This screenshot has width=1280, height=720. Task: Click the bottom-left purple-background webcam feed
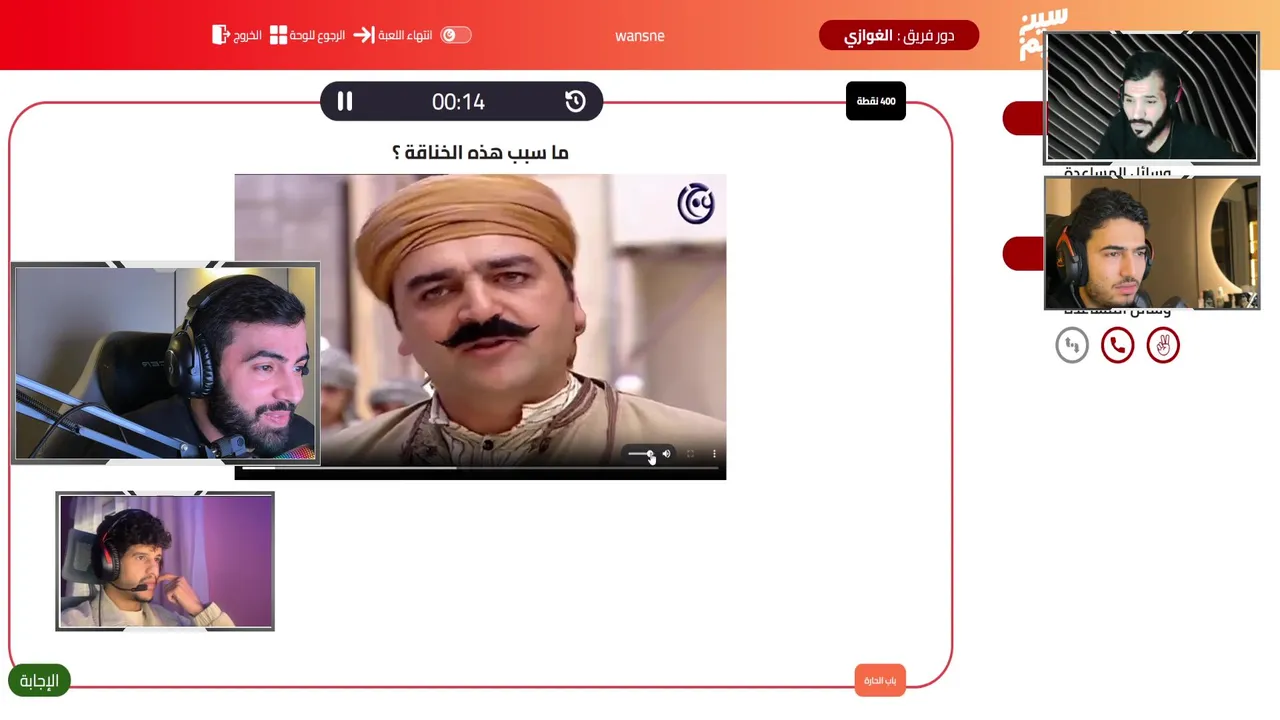tap(165, 561)
